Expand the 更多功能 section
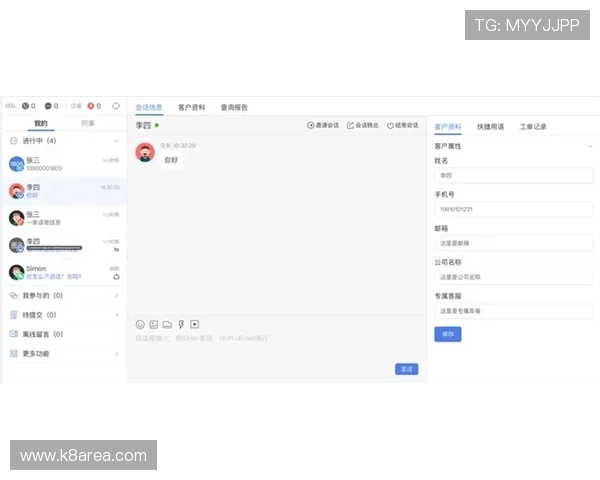Image resolution: width=600 pixels, height=480 pixels. coord(116,354)
